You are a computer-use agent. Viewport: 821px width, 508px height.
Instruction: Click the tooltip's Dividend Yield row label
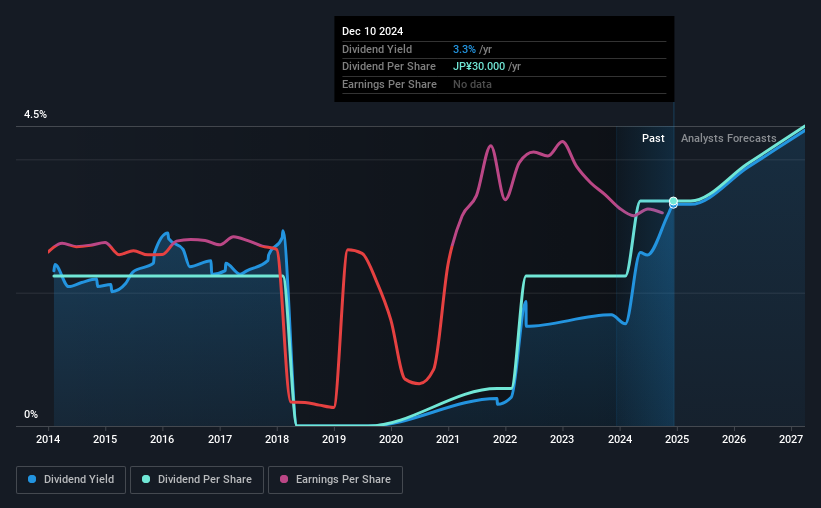(377, 49)
